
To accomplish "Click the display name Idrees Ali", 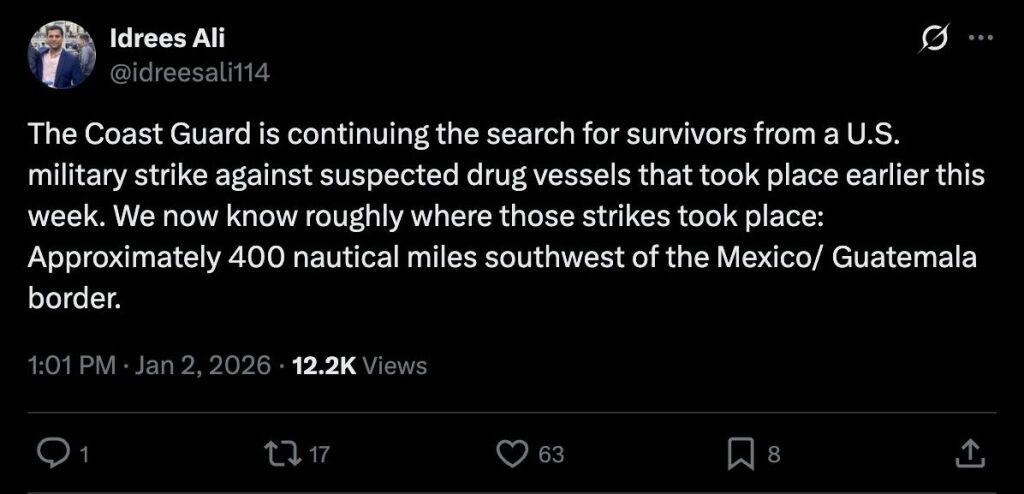I will 165,41.
